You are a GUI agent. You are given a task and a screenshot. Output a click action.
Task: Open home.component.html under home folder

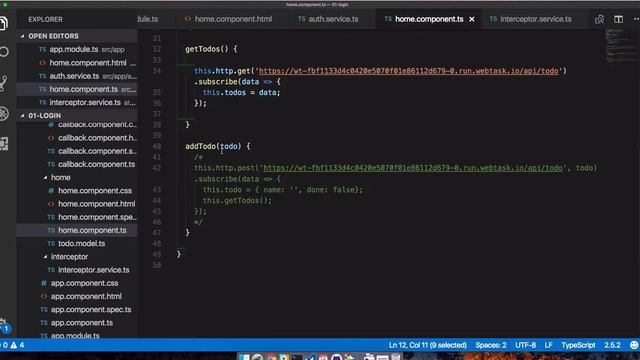click(77, 204)
